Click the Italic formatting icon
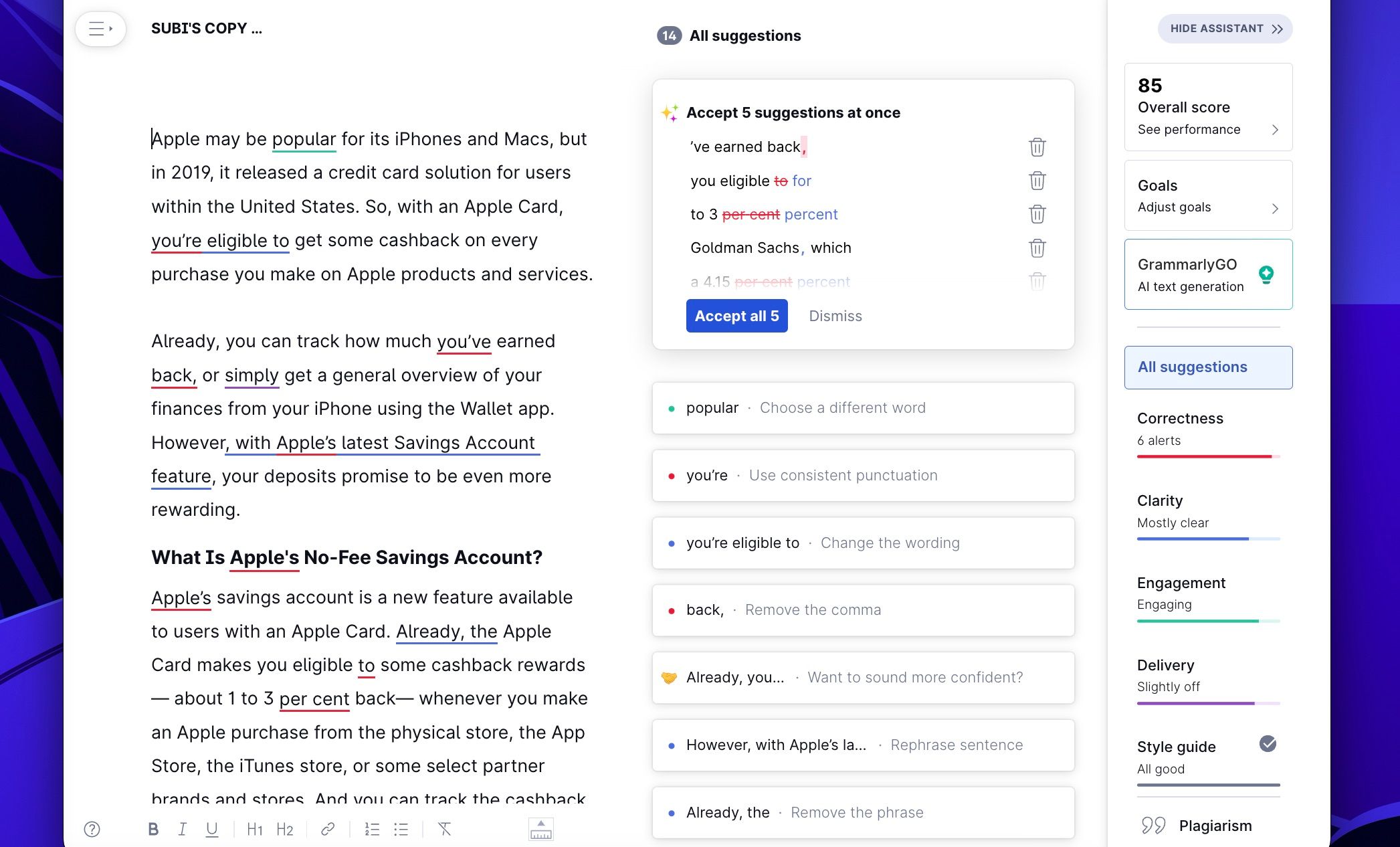Image resolution: width=1400 pixels, height=847 pixels. 182,830
